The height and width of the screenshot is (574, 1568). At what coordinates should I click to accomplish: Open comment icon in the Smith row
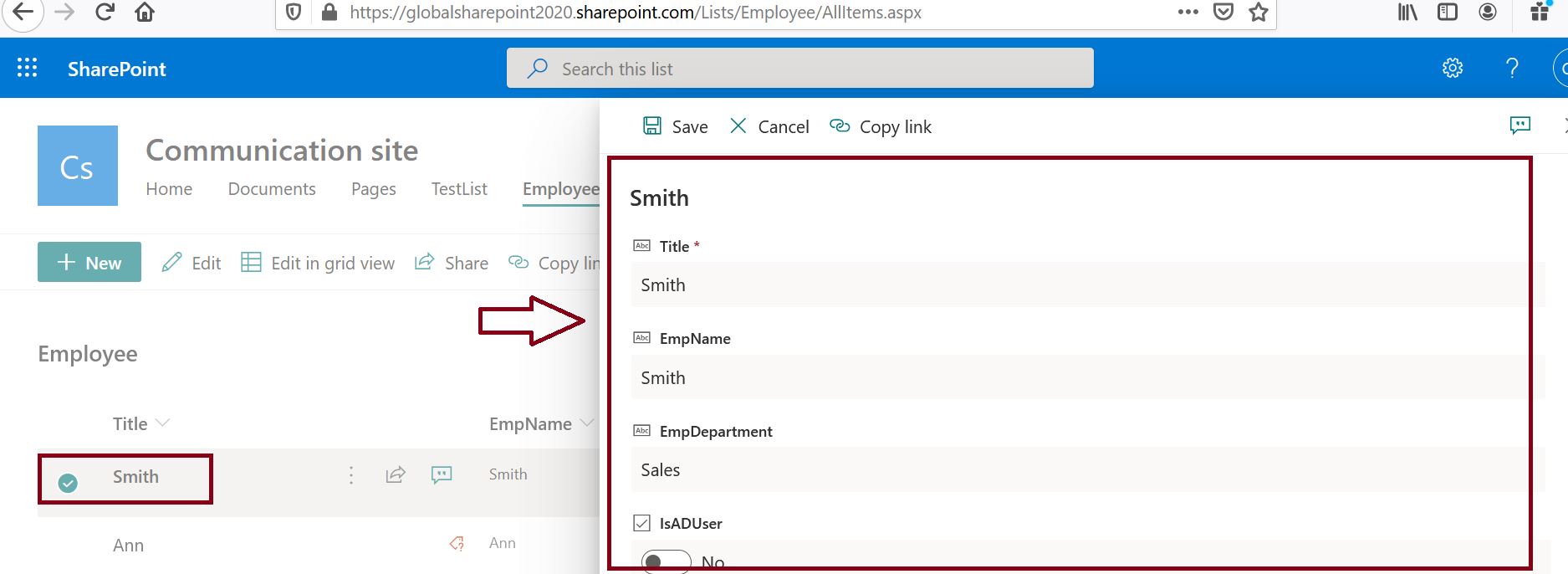[x=442, y=475]
